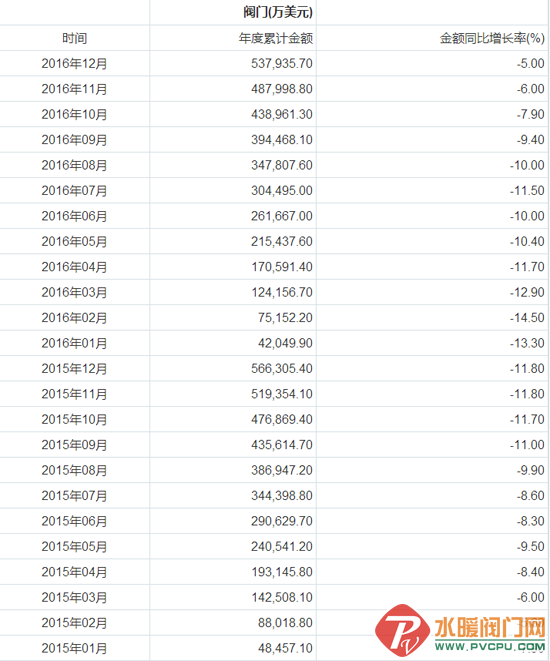Open the www.pvcpu.com link
Image resolution: width=550 pixels, height=661 pixels.
pyautogui.click(x=490, y=646)
